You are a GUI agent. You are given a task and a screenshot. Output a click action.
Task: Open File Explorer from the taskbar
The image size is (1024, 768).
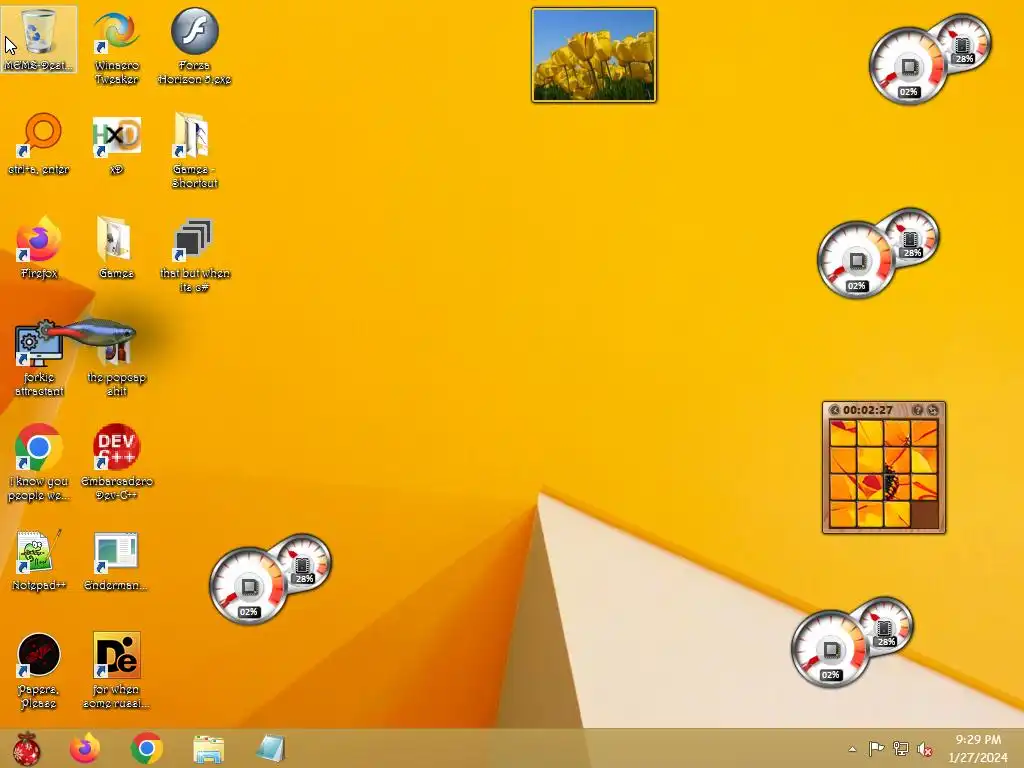pos(208,749)
